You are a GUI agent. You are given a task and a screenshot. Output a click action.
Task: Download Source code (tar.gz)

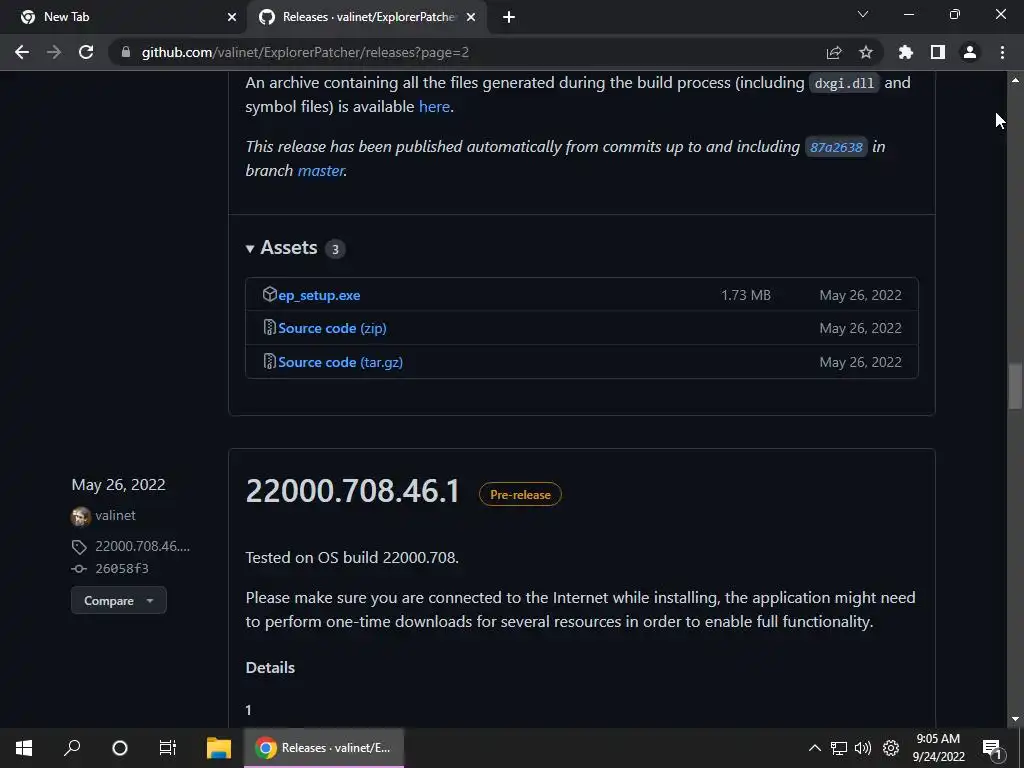click(340, 362)
